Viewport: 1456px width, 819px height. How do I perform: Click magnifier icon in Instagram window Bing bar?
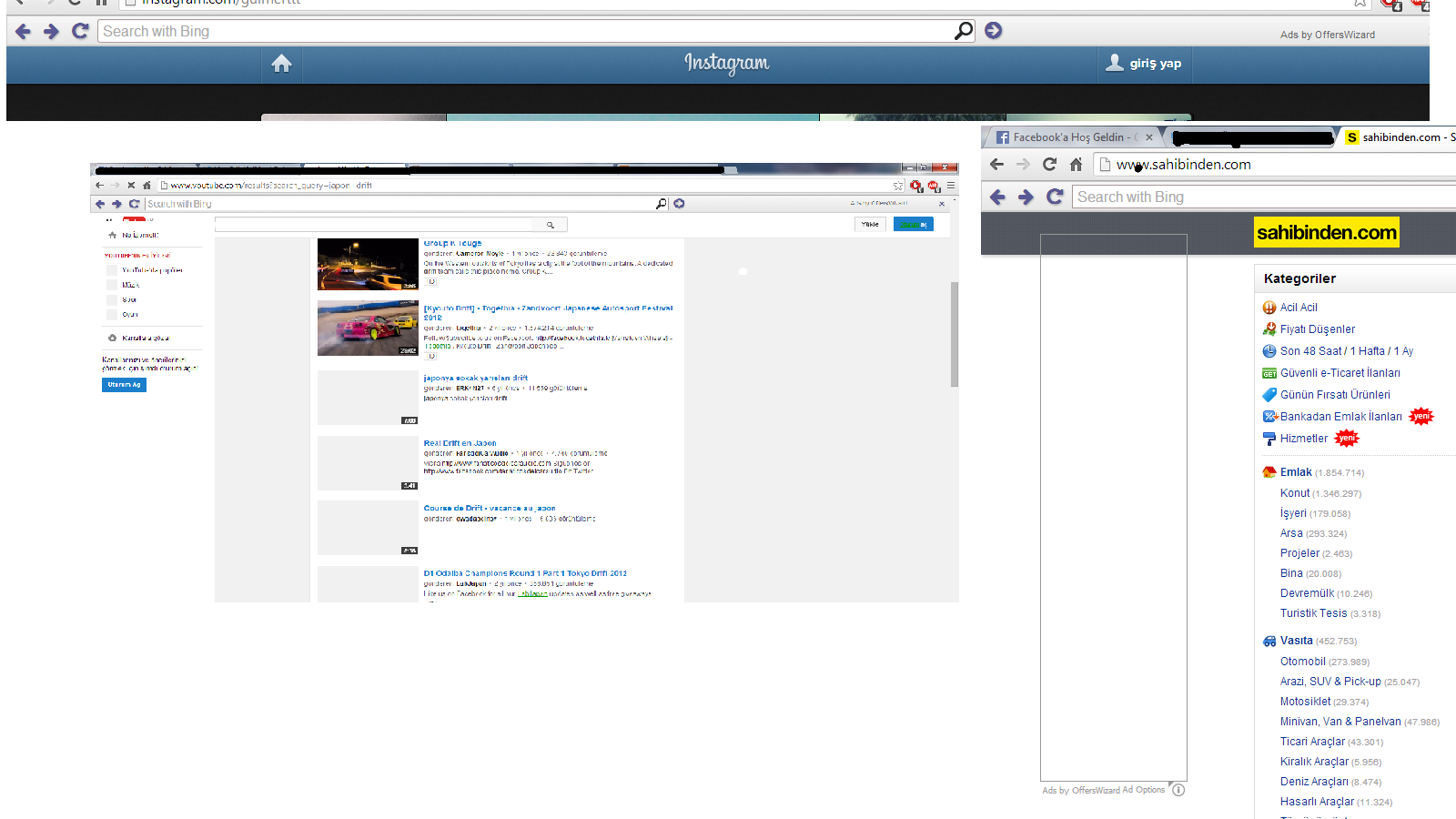point(964,31)
